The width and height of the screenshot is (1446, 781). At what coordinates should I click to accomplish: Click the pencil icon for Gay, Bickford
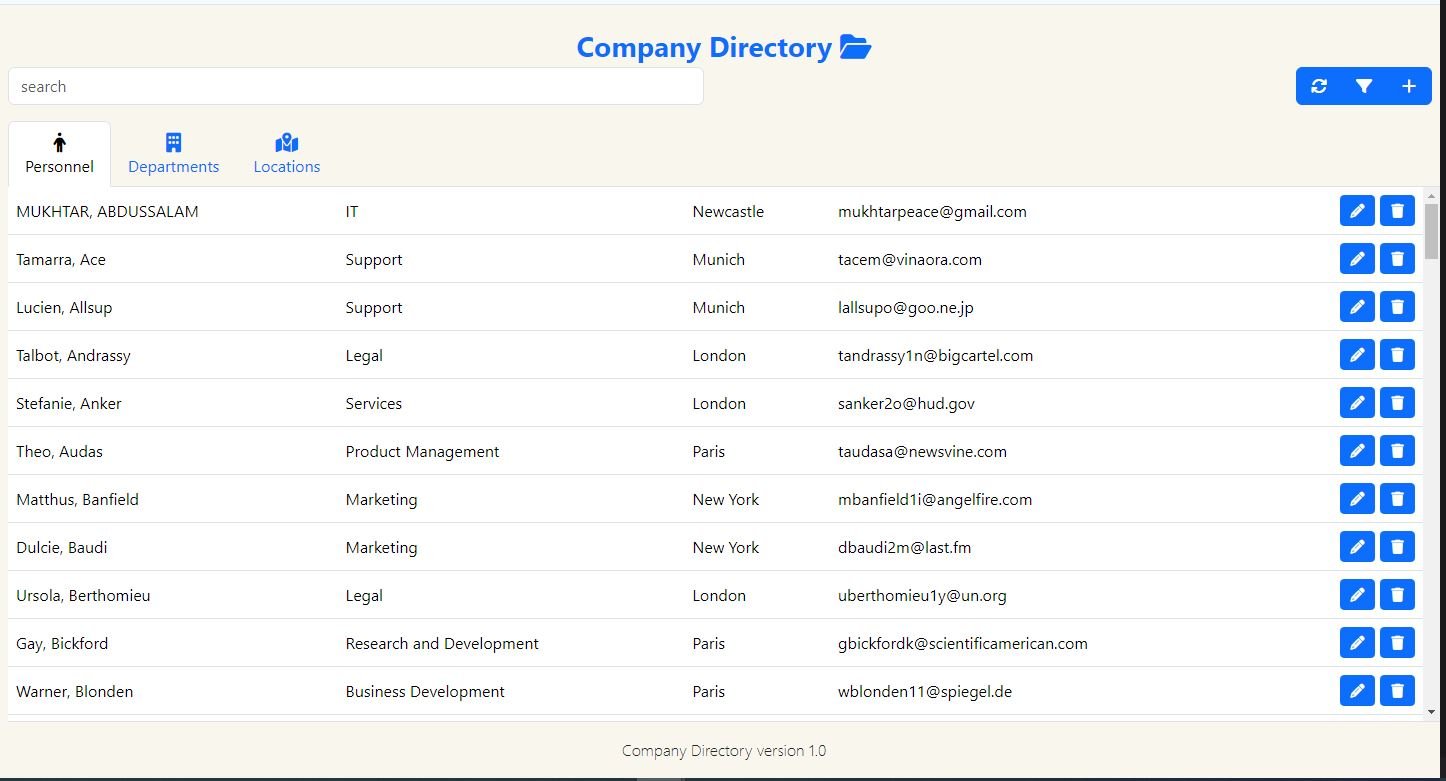pos(1357,643)
